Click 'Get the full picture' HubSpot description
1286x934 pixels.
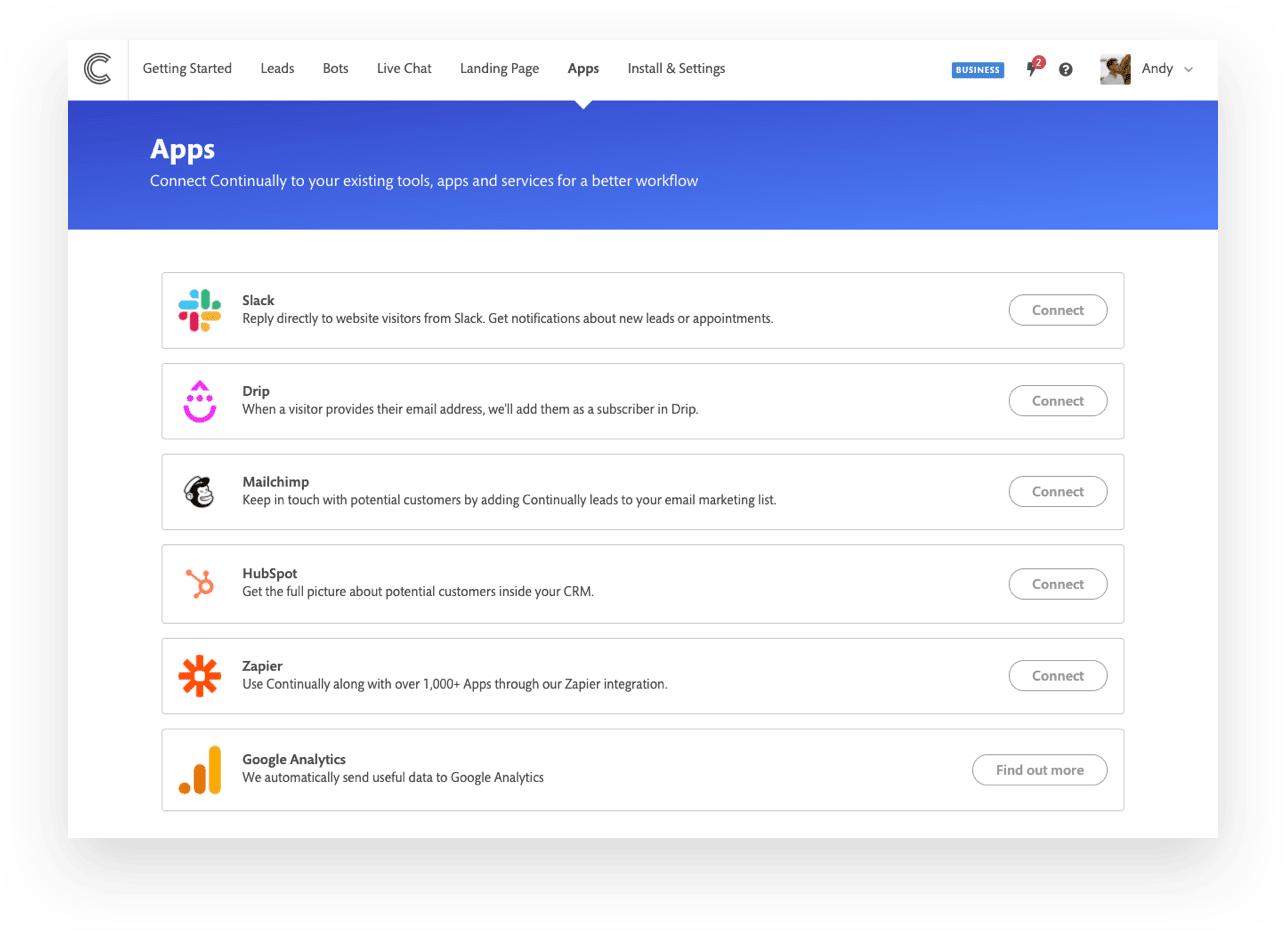(418, 592)
